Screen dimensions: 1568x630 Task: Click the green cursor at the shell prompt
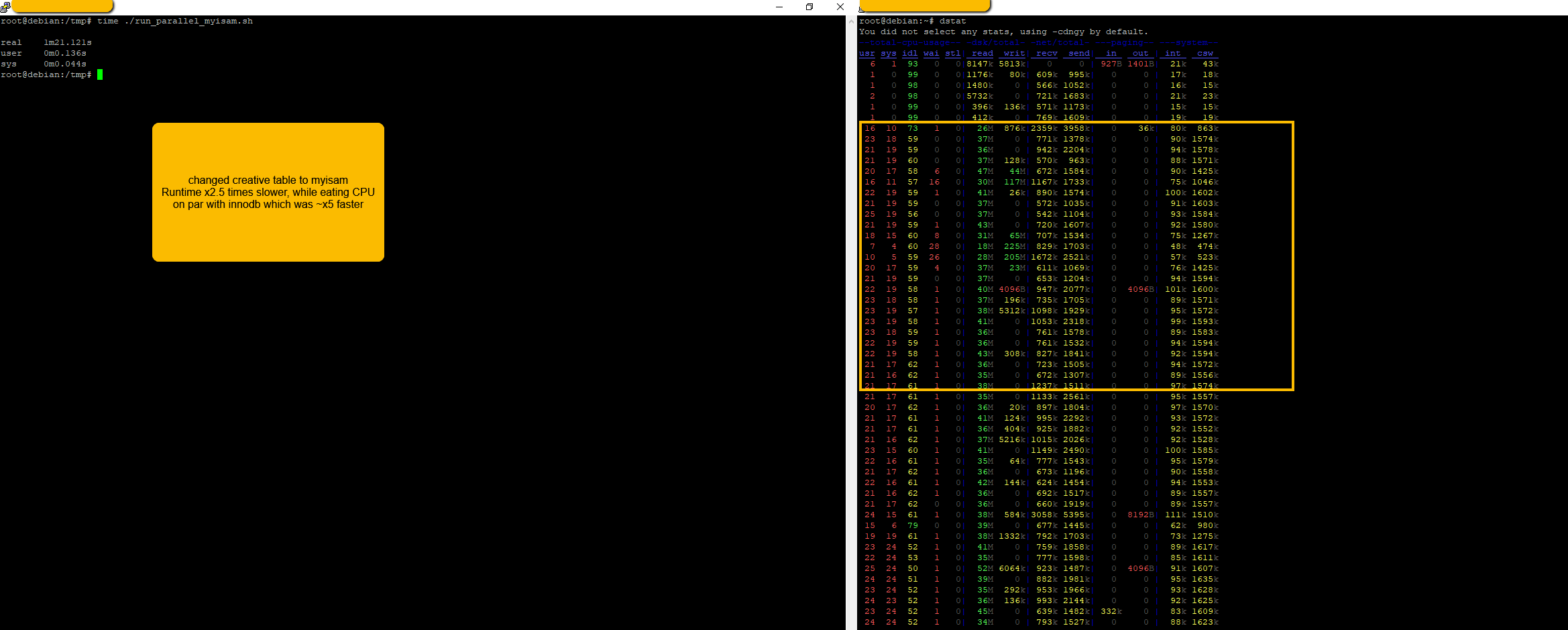click(x=100, y=74)
